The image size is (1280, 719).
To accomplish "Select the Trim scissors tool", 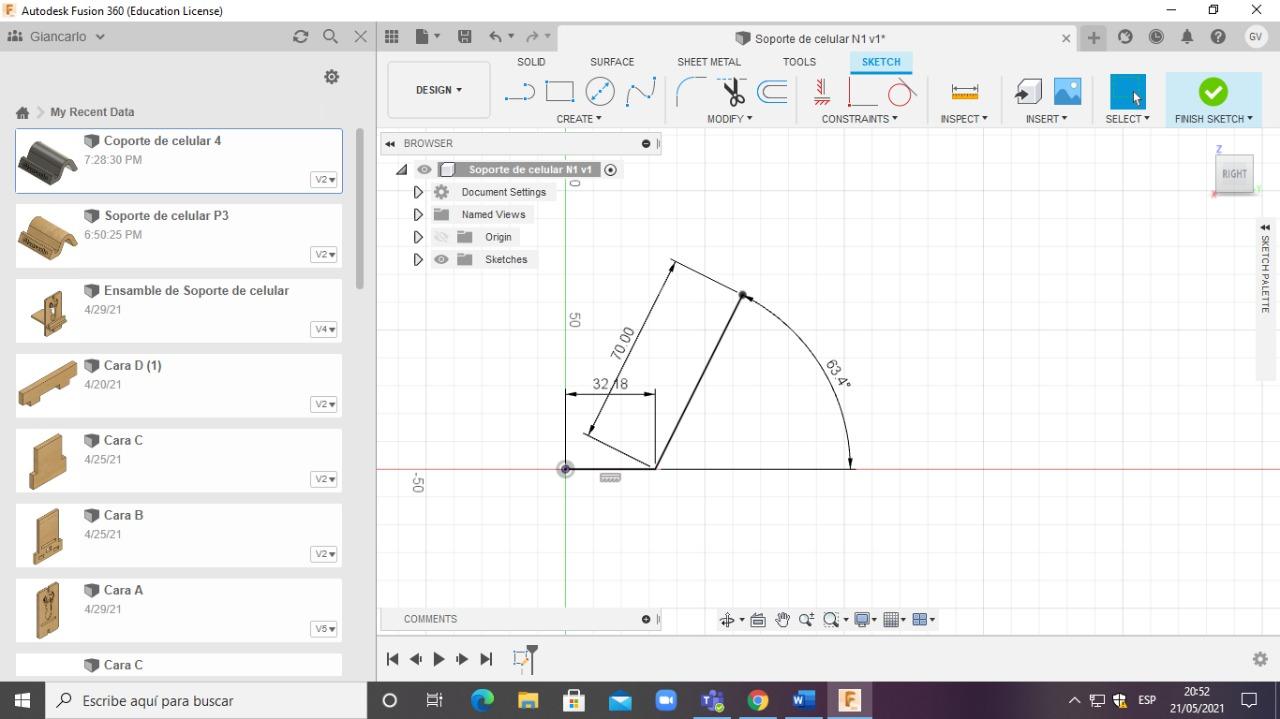I will pos(733,92).
